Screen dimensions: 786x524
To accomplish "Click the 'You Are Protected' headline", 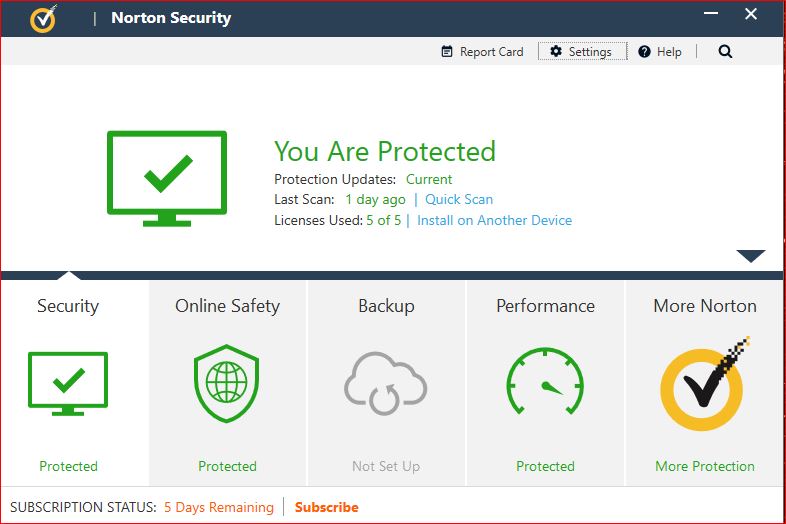I will (x=384, y=151).
